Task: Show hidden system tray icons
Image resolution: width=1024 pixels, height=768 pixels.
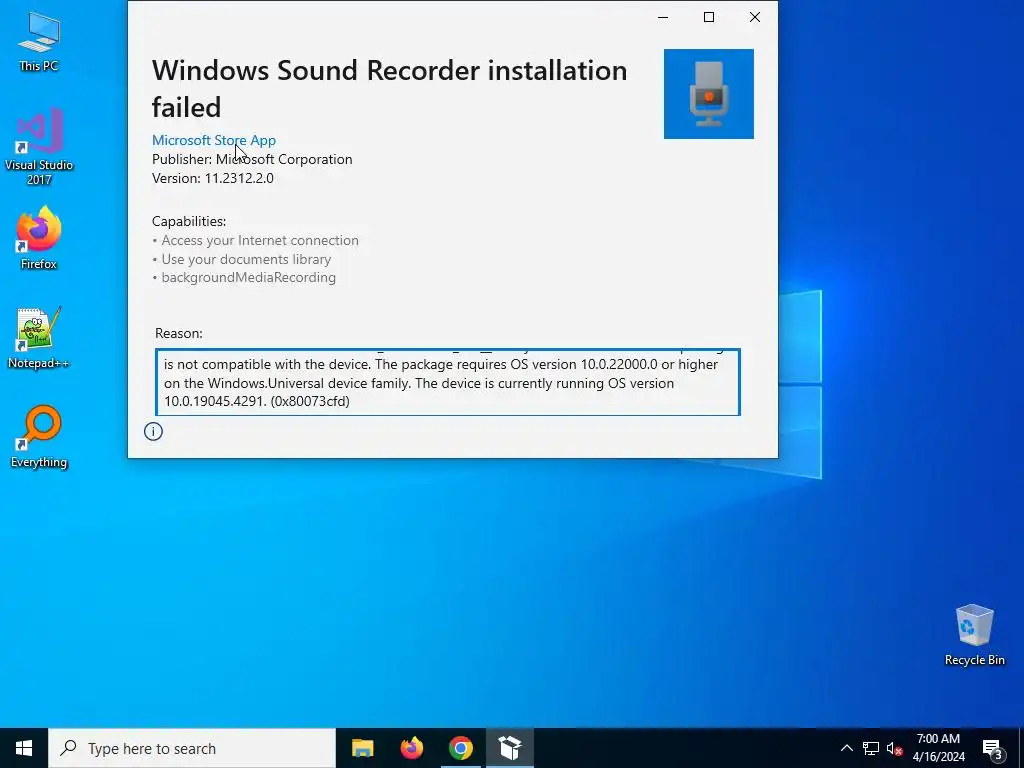Action: point(846,748)
